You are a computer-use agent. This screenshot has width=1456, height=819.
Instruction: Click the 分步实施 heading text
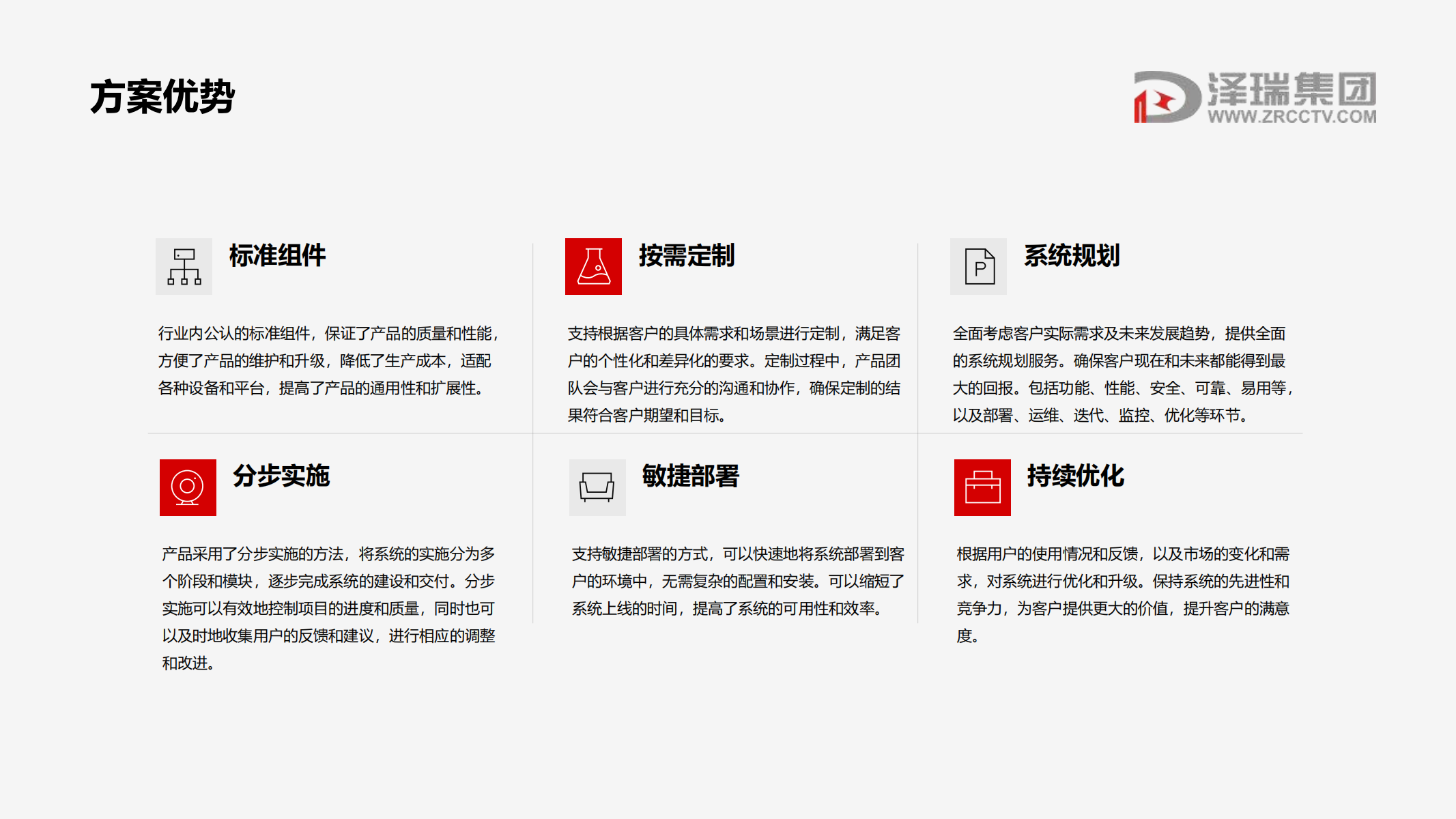(281, 476)
